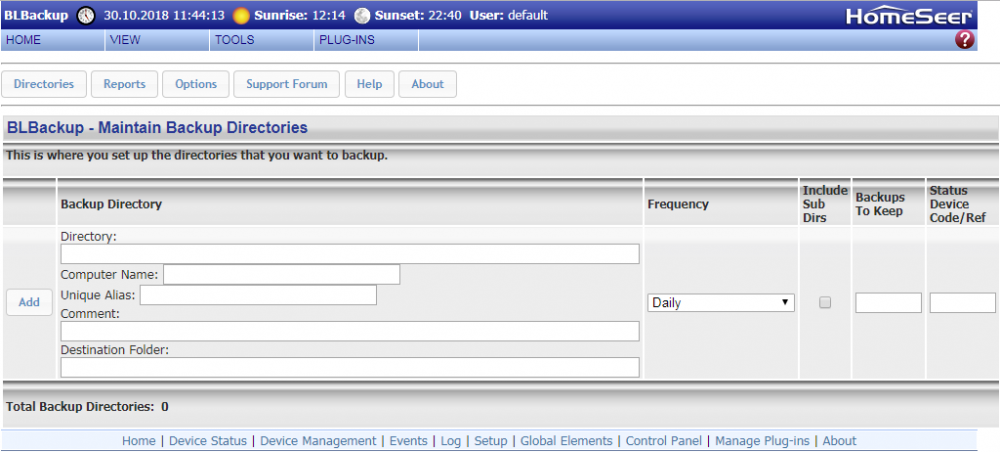Go to Device Management footer link

coord(318,441)
